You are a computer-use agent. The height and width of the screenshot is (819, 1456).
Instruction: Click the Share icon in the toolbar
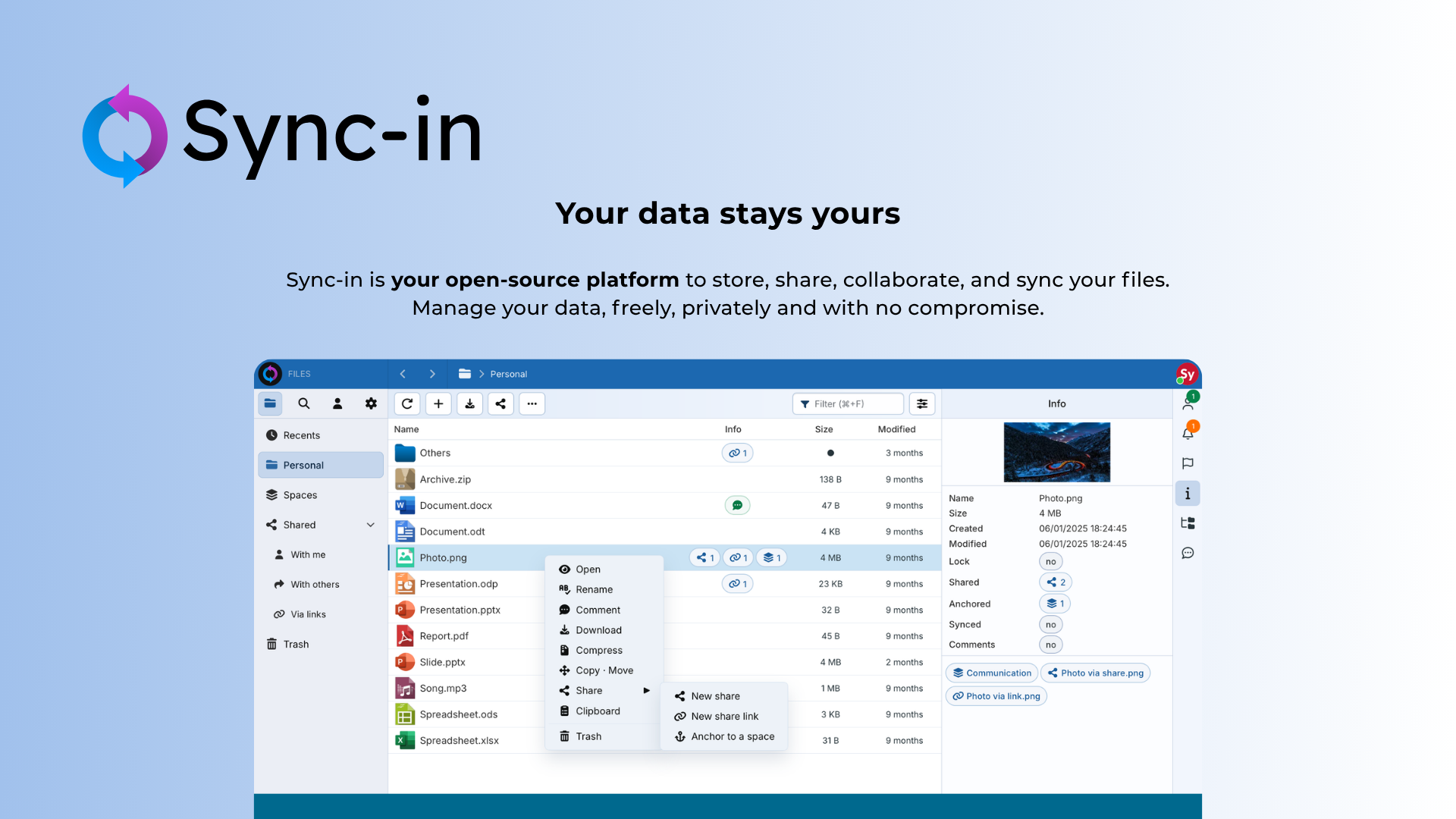[x=500, y=403]
